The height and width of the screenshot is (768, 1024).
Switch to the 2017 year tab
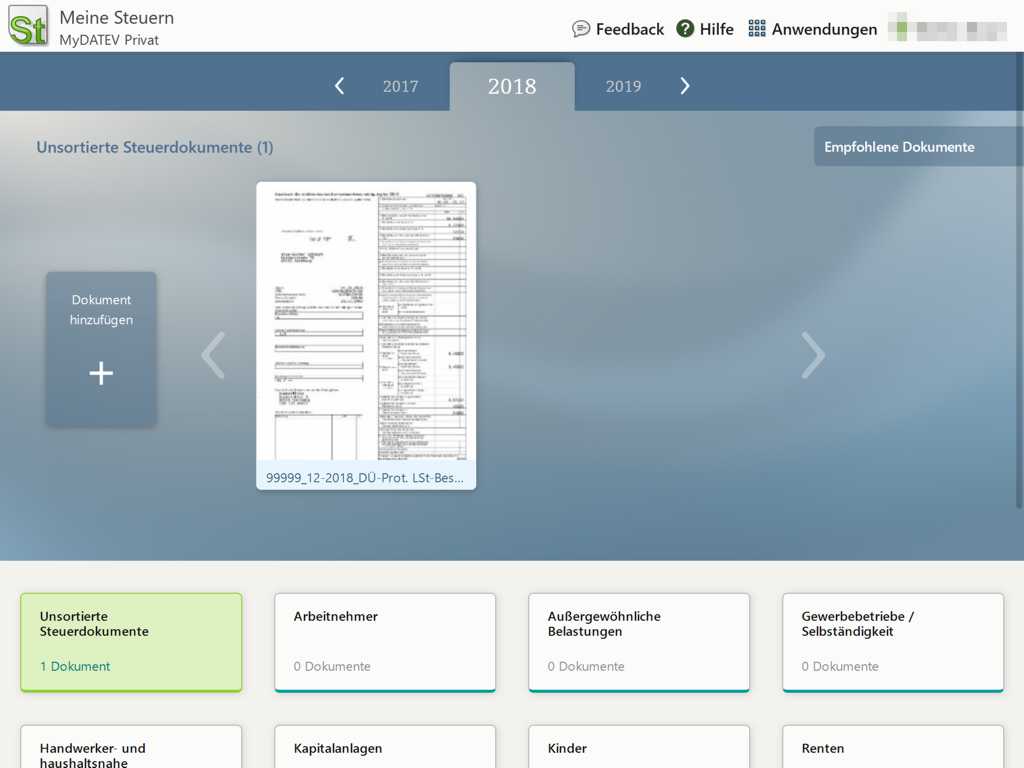[400, 86]
